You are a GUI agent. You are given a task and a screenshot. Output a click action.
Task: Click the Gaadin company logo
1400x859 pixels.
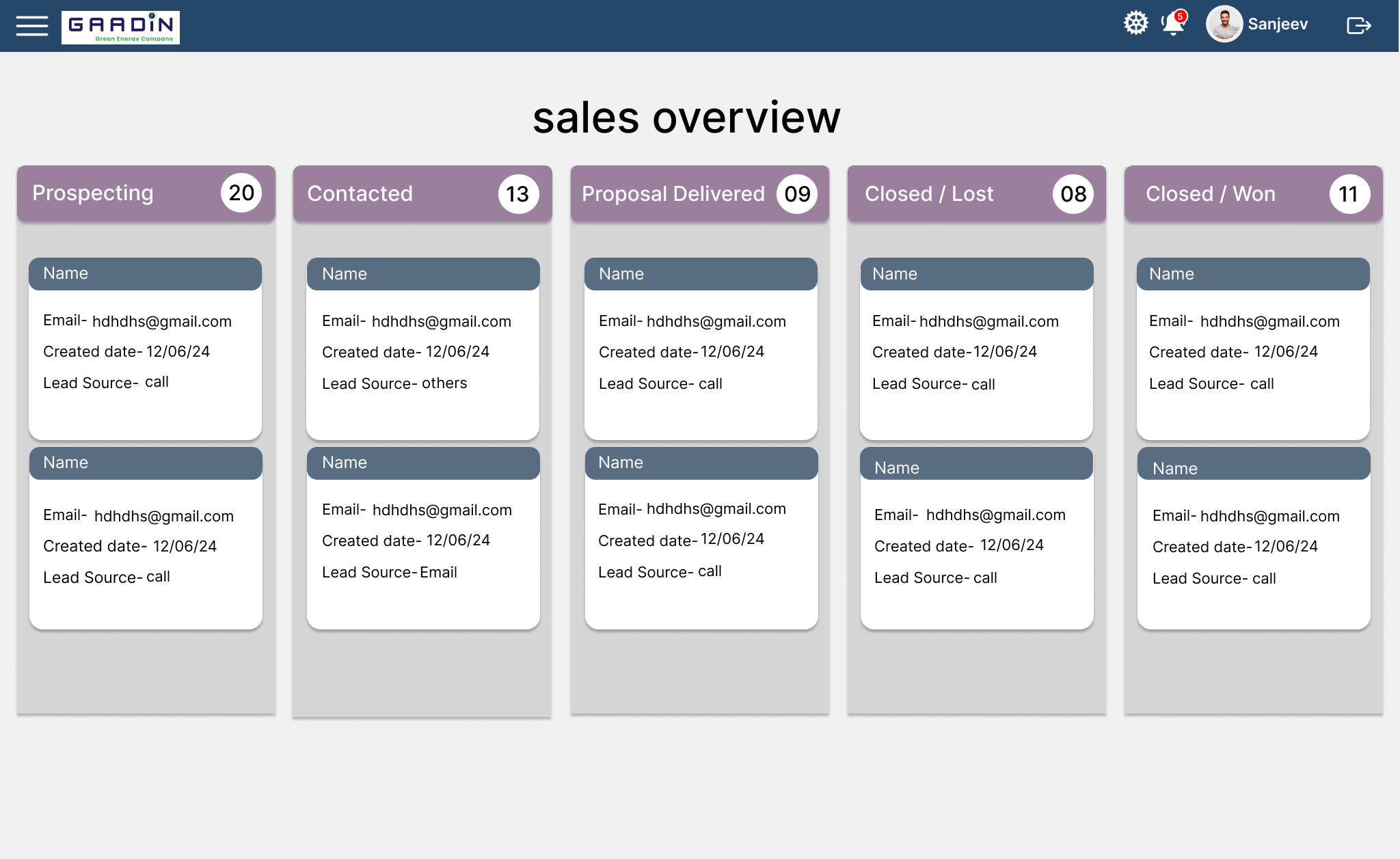[120, 27]
